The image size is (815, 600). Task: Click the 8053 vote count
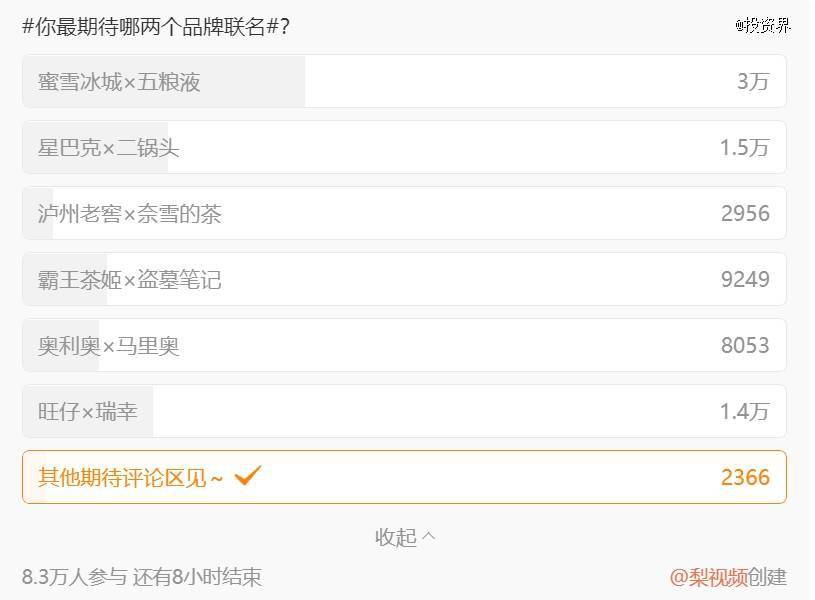pos(745,346)
